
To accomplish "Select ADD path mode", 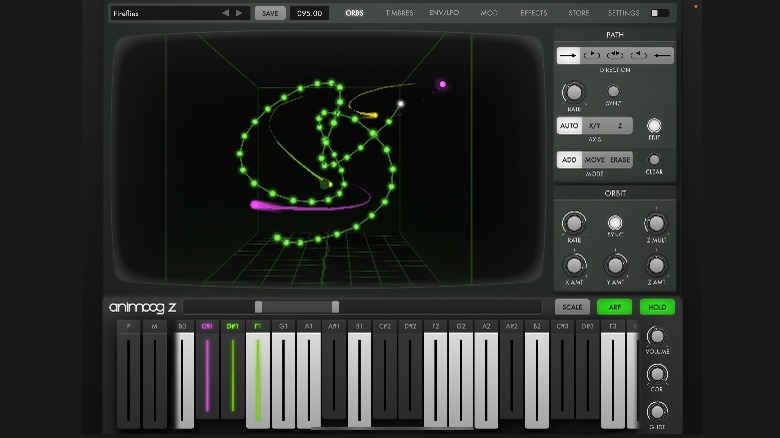I will tap(569, 160).
